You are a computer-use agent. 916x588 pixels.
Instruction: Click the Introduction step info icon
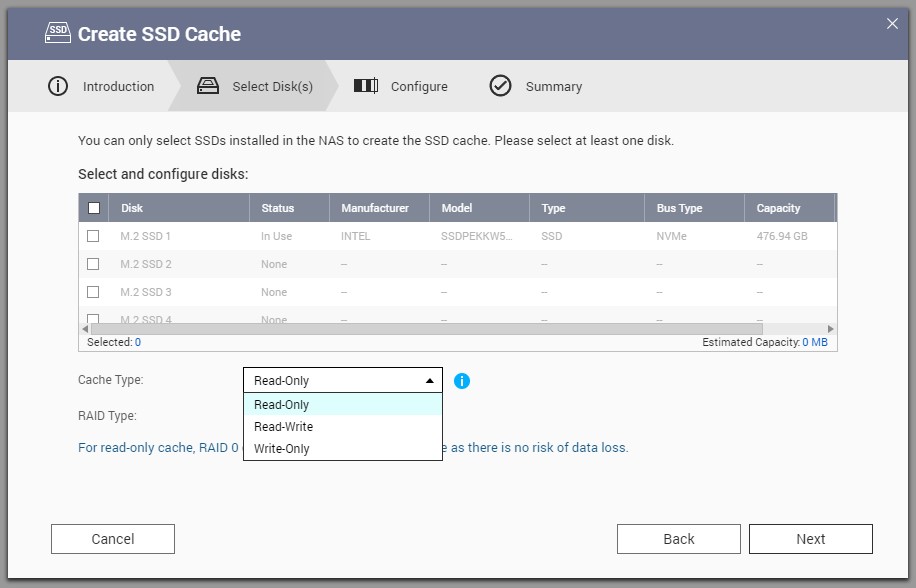58,86
